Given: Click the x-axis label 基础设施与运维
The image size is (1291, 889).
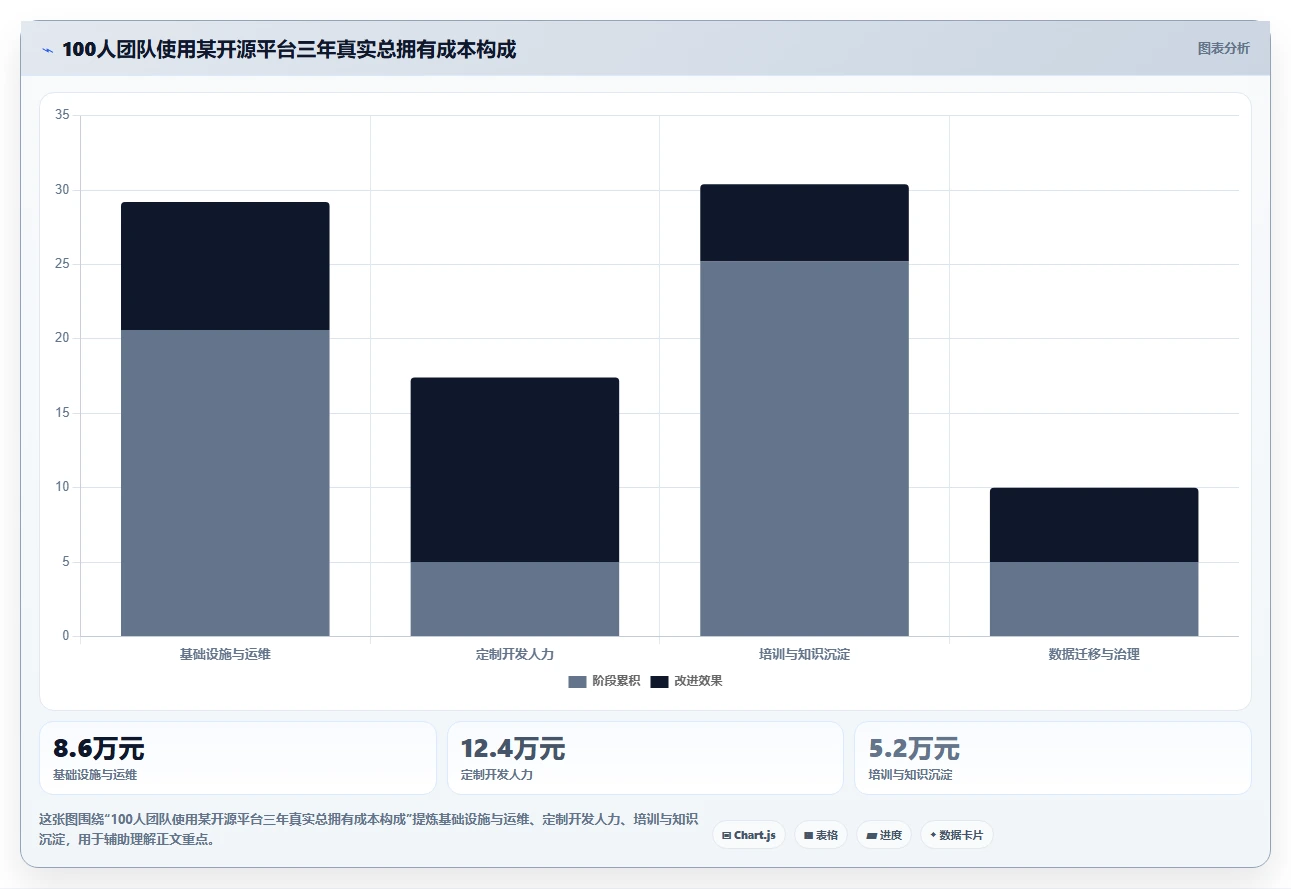Looking at the screenshot, I should [x=225, y=655].
